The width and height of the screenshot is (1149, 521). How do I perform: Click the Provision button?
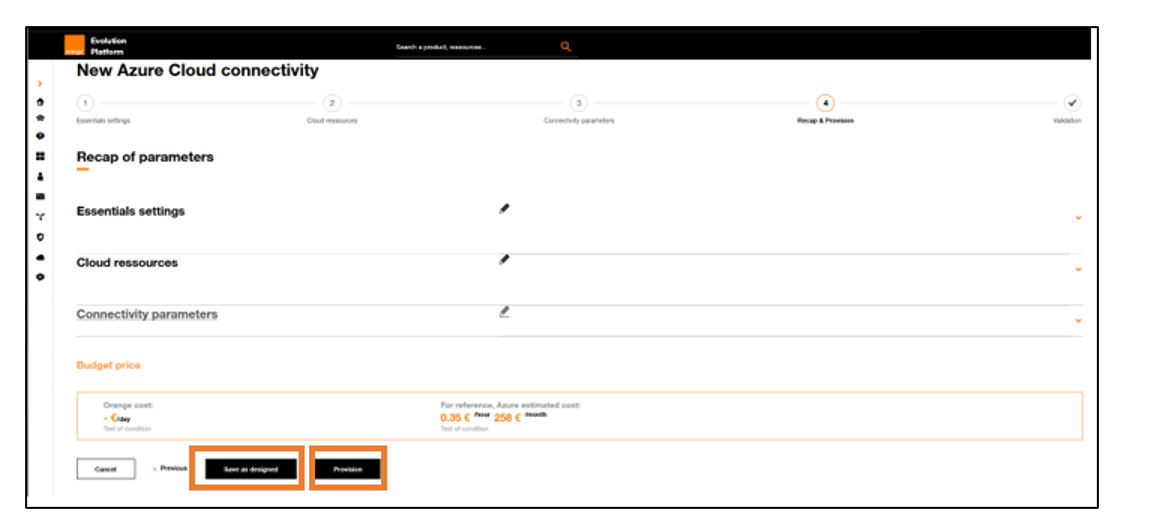point(347,469)
